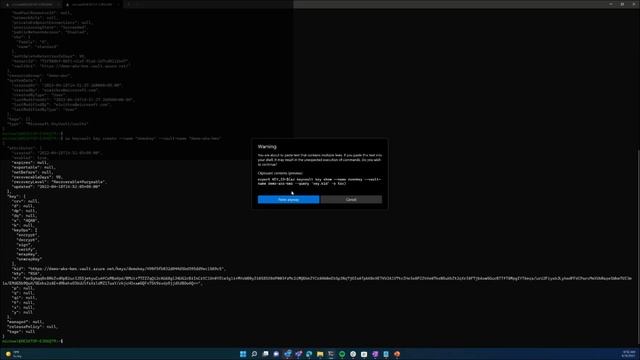Screen dimensions: 640x360
Task: Click the "unwrapKey" entry in keyOps
Action: 29,259
